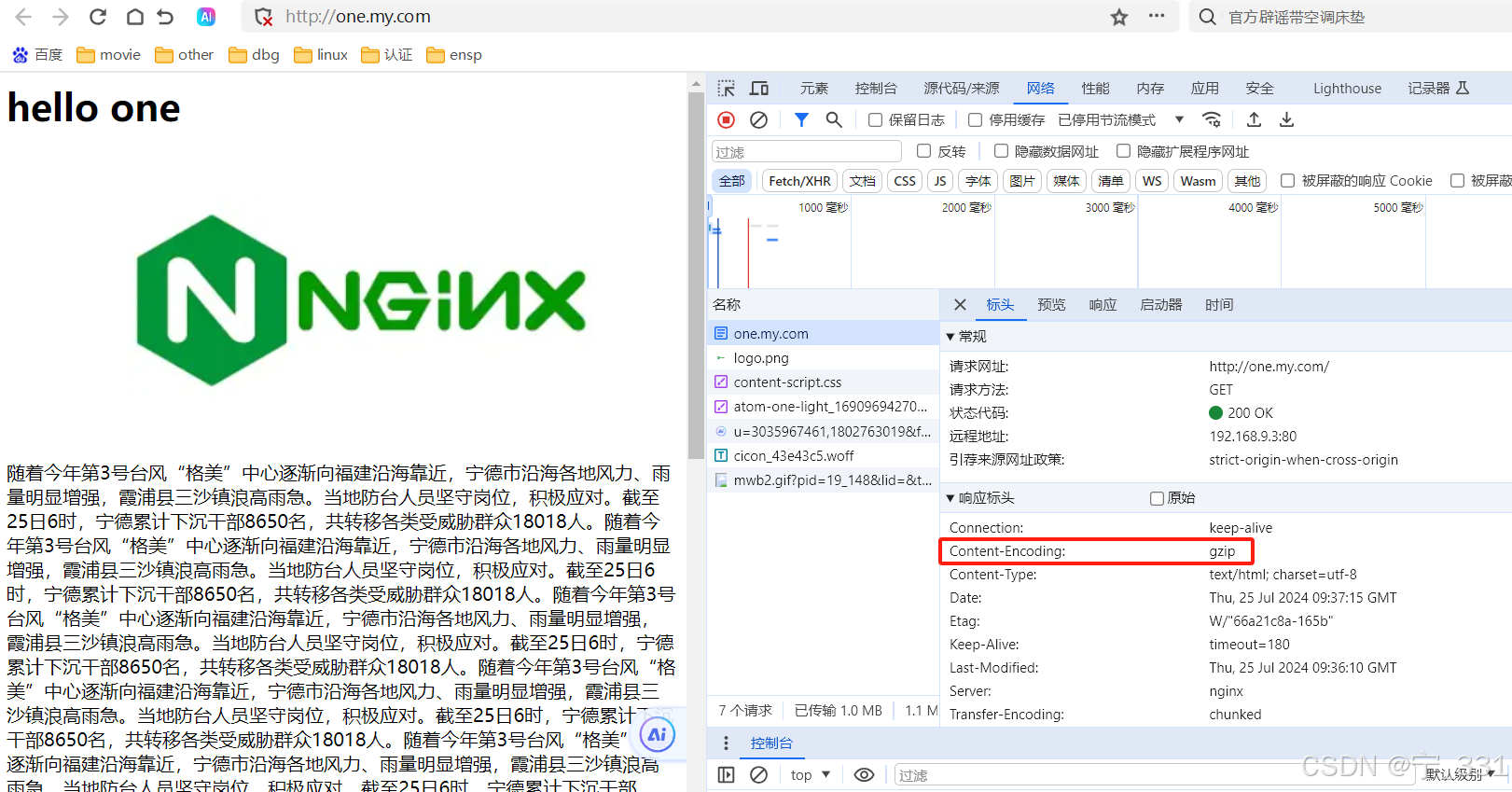Viewport: 1512px width, 792px height.
Task: Open the 百度 bookmark
Action: click(x=37, y=55)
